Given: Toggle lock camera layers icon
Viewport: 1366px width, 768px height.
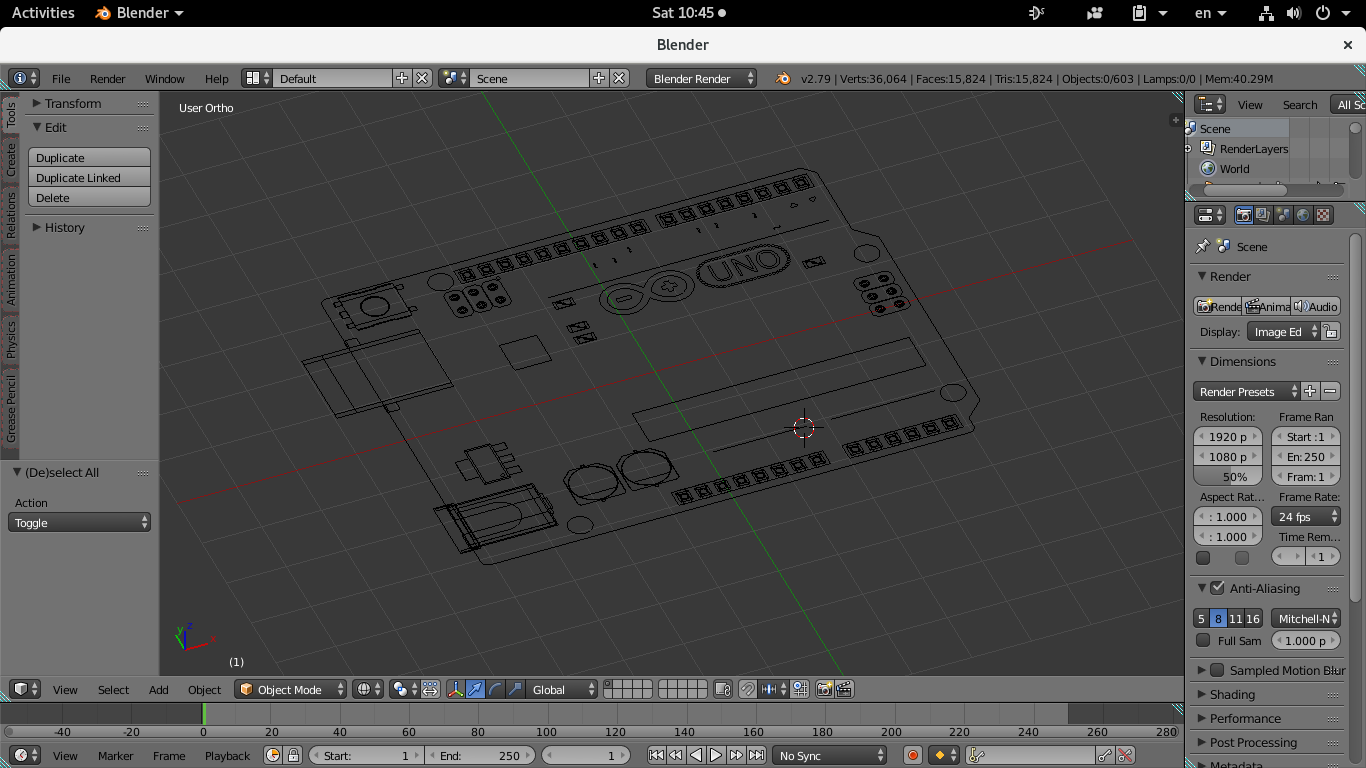Looking at the screenshot, I should (723, 689).
